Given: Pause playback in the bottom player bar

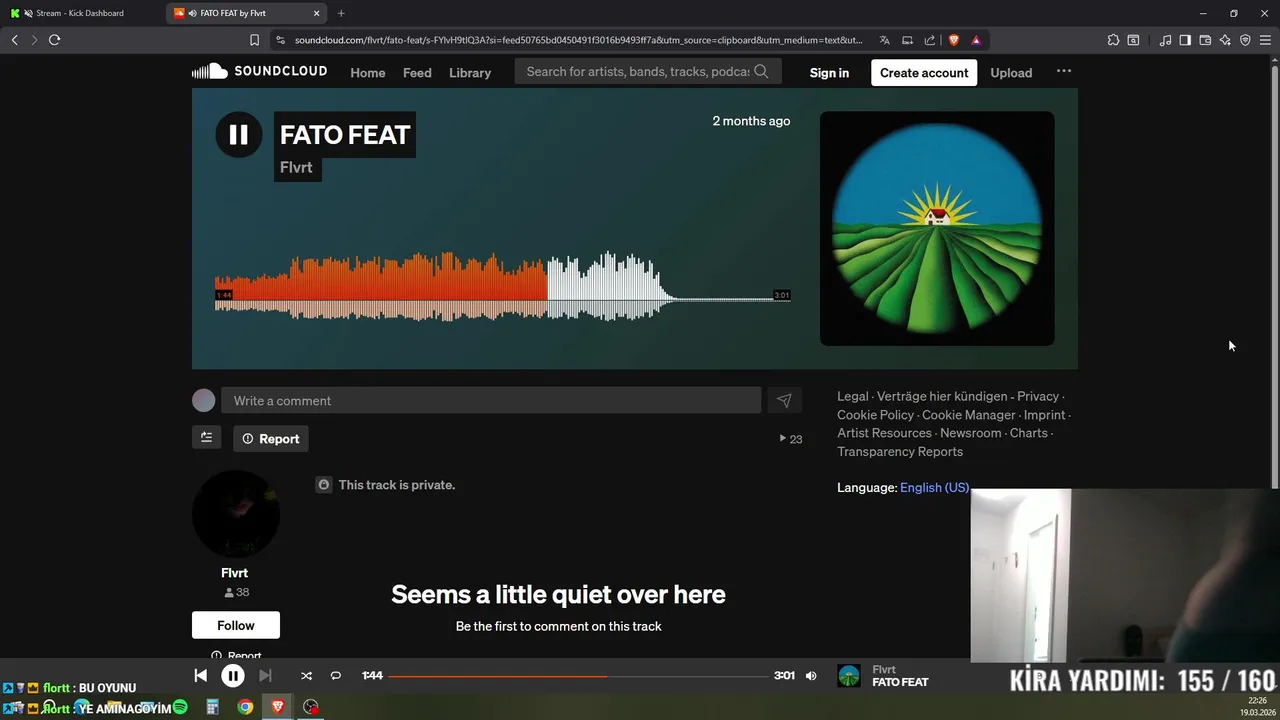Looking at the screenshot, I should coord(232,676).
